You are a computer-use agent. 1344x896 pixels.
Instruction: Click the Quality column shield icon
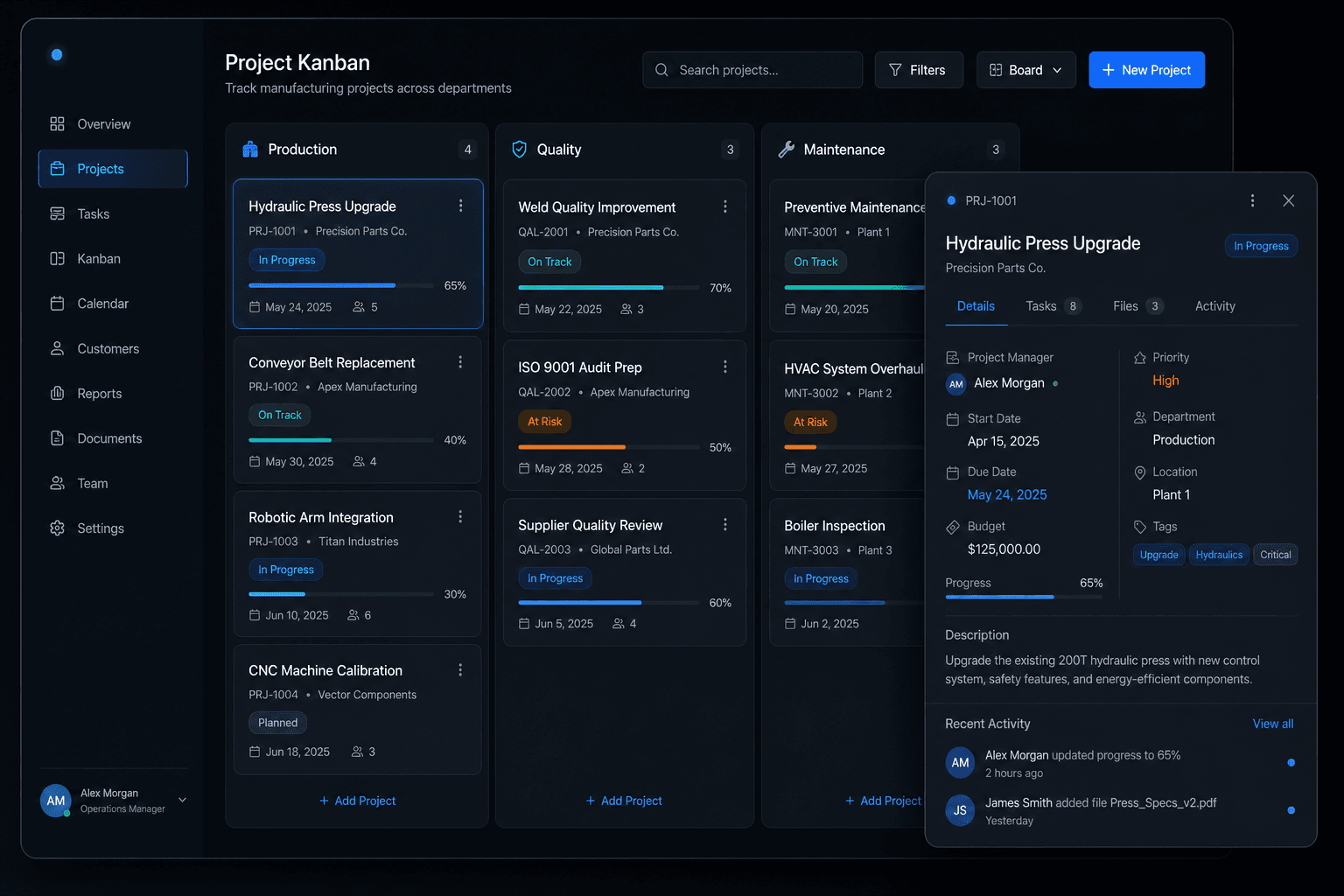tap(519, 150)
